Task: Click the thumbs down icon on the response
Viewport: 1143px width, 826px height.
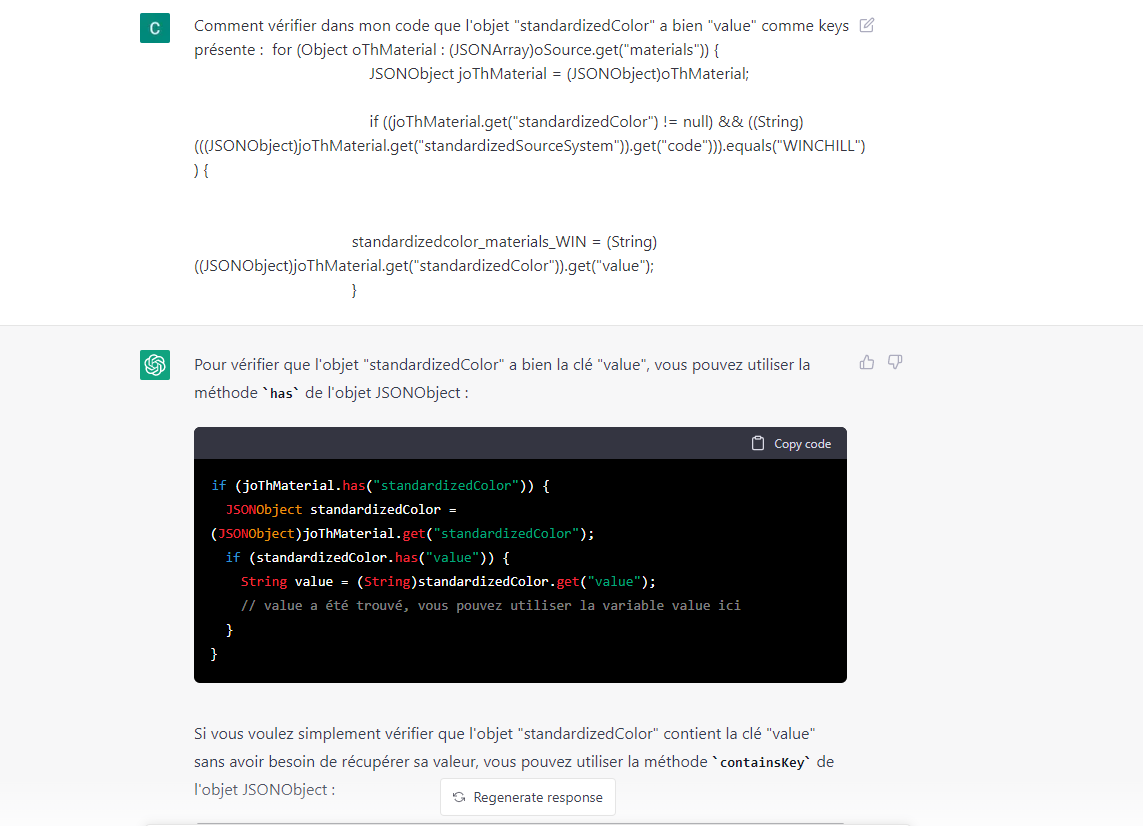Action: (x=895, y=362)
